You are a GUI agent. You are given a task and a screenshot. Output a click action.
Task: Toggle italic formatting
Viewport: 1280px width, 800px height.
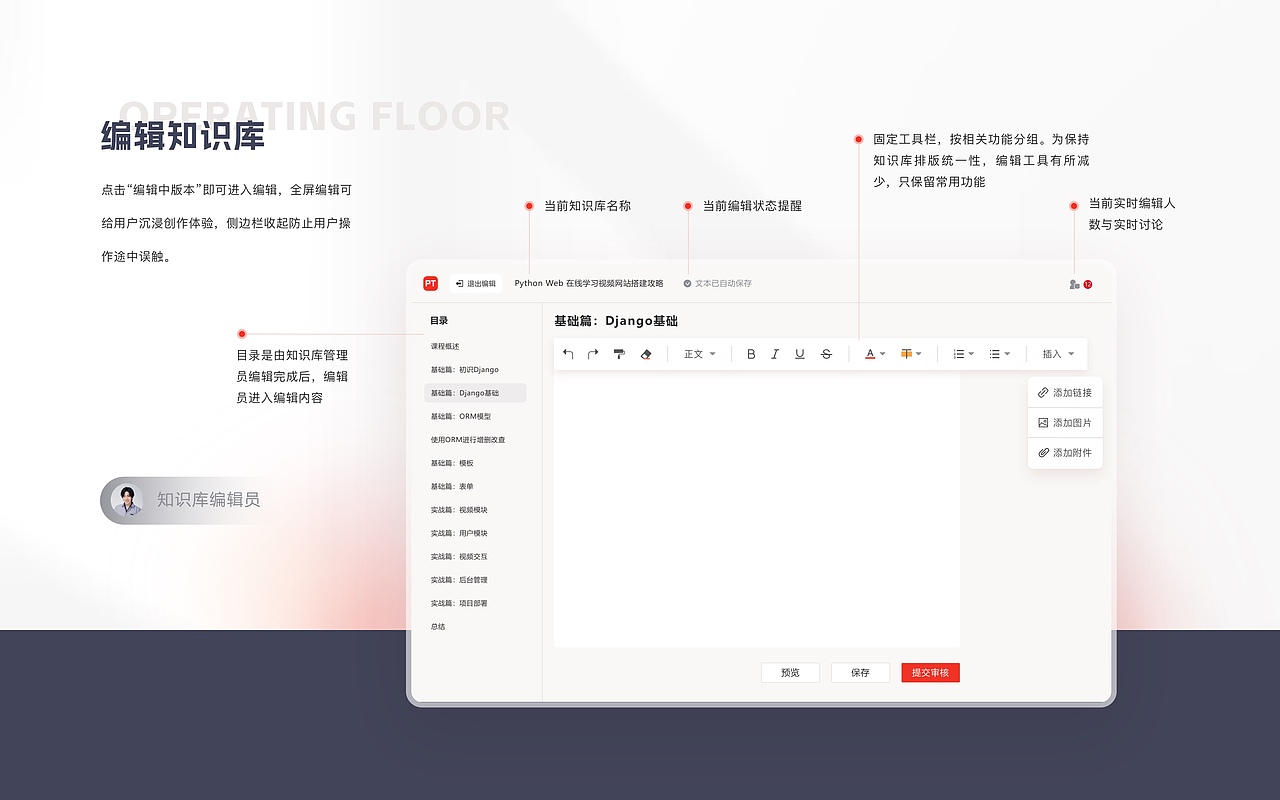pyautogui.click(x=775, y=354)
